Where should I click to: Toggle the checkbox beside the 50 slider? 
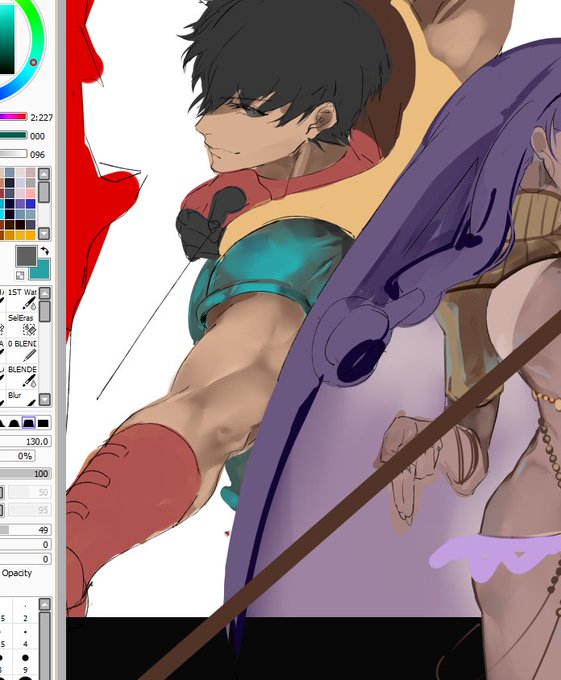2,492
